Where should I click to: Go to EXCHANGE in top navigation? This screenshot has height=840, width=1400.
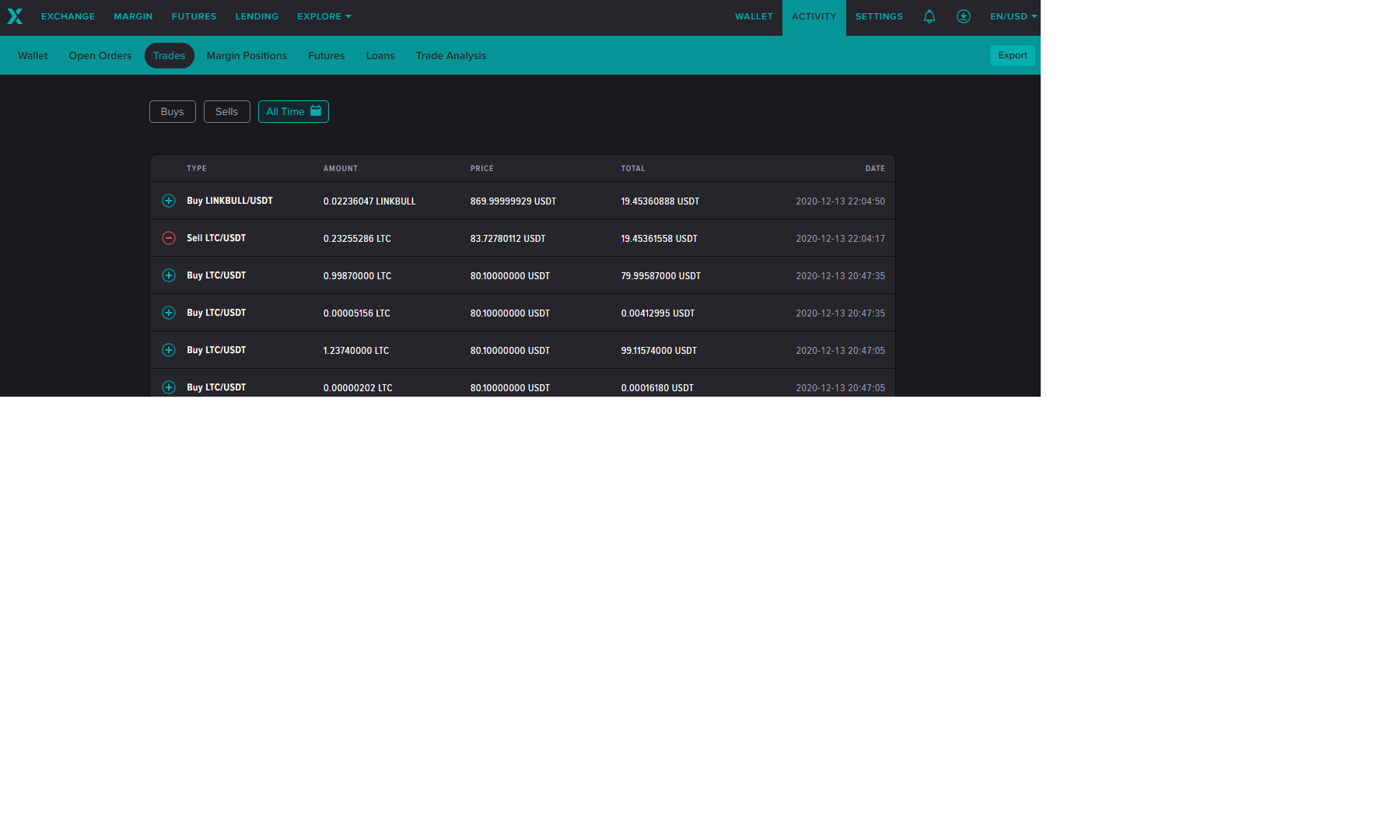pos(68,16)
